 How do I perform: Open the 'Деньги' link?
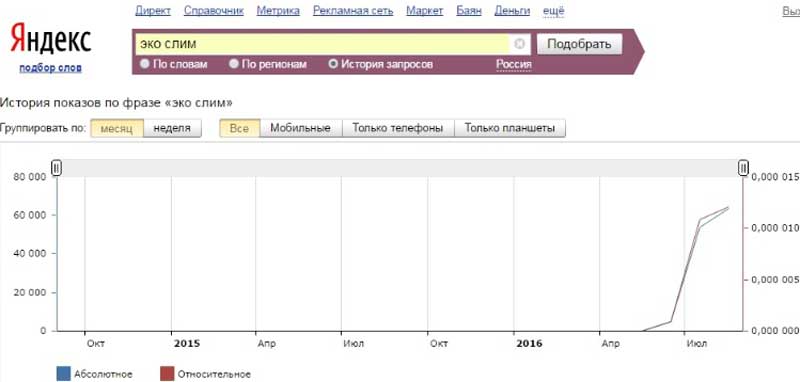(x=512, y=11)
